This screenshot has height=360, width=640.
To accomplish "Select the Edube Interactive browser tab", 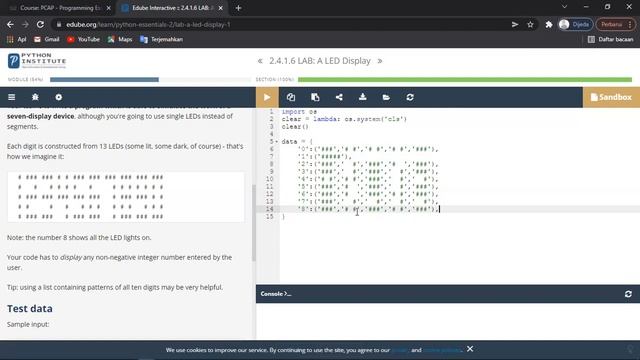I will pyautogui.click(x=171, y=8).
